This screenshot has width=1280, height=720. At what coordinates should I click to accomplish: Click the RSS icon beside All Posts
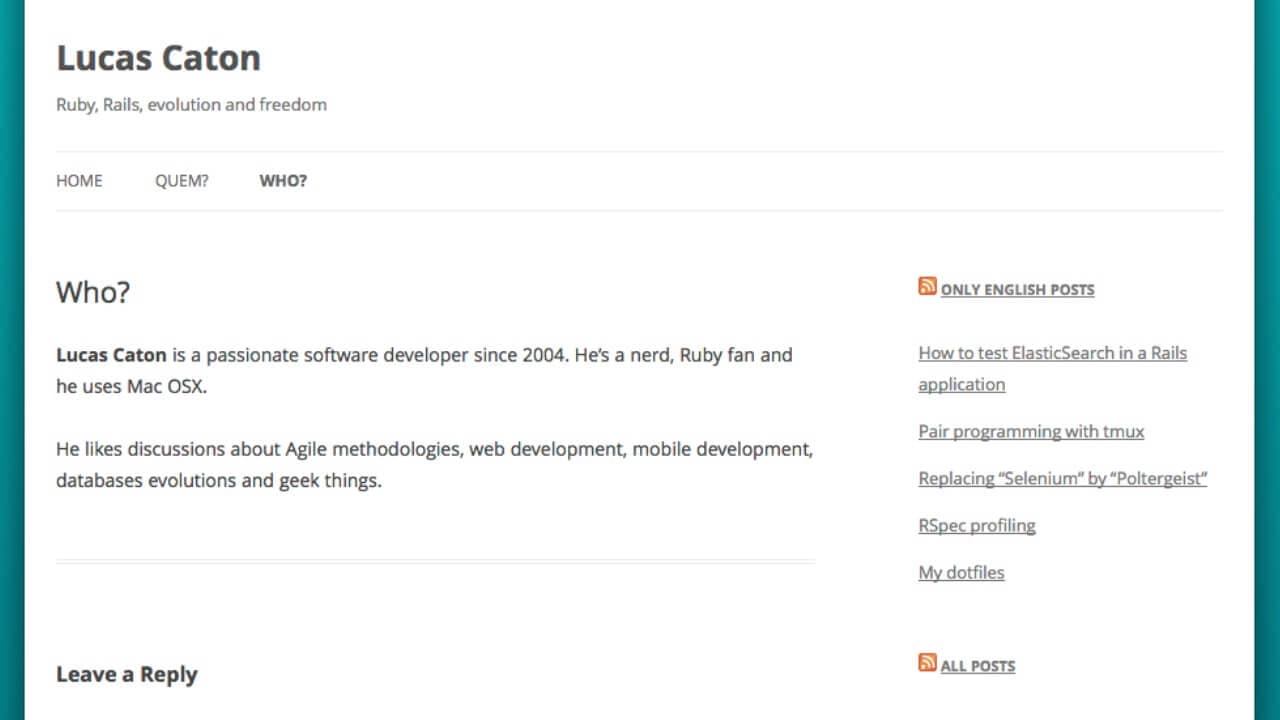(927, 663)
